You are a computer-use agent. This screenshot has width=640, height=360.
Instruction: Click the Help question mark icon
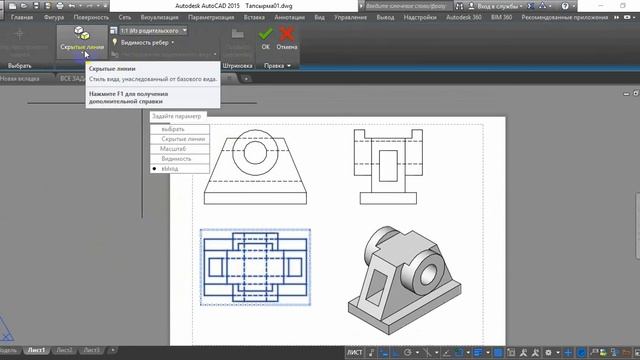pyautogui.click(x=565, y=6)
